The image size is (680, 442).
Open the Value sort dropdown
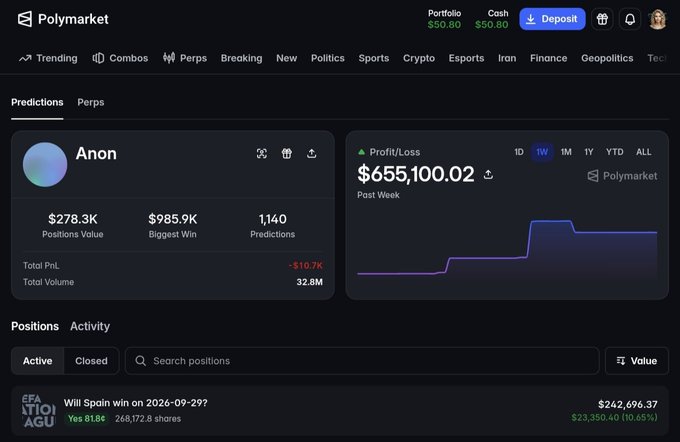(x=637, y=361)
